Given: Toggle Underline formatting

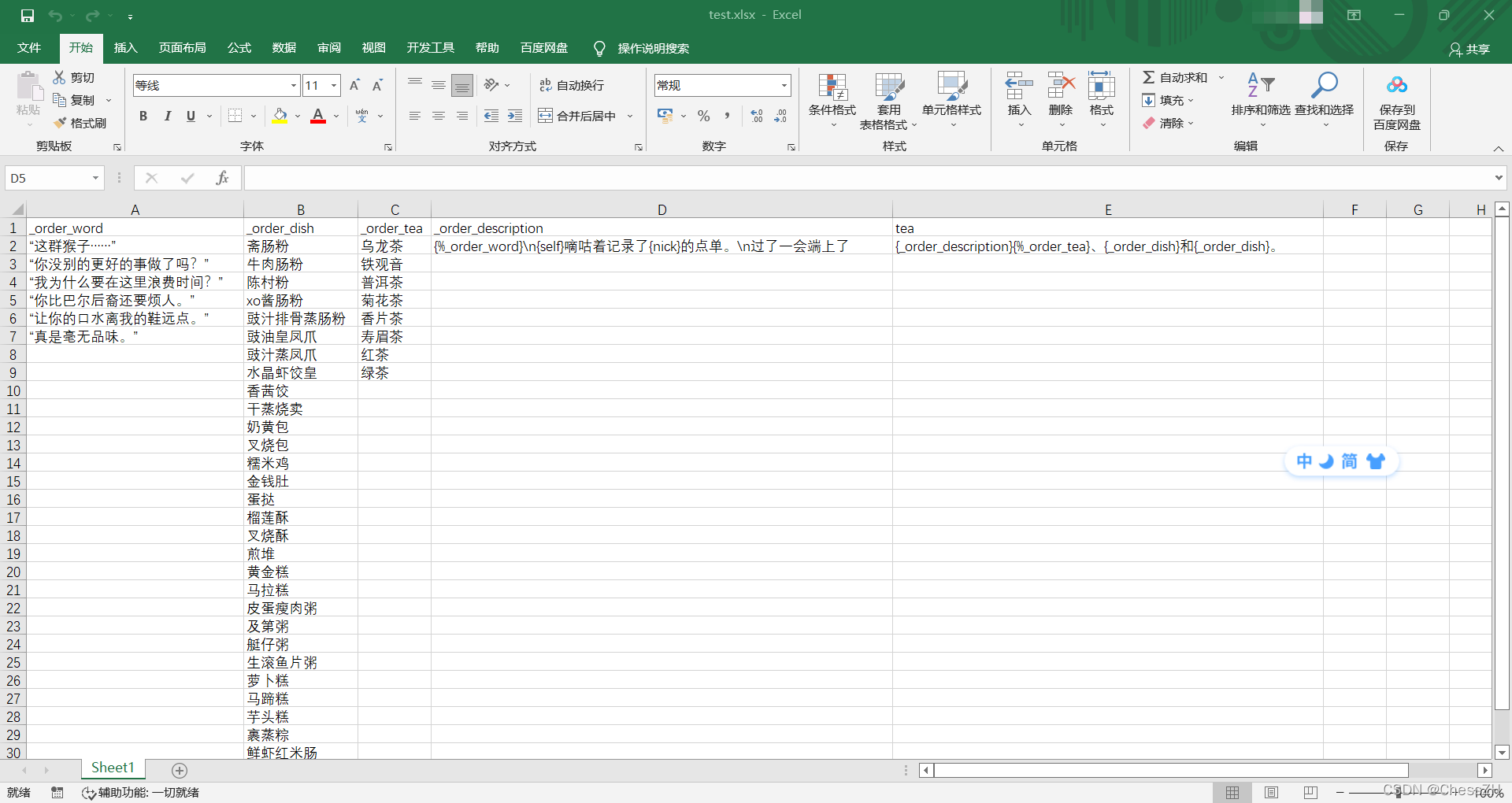Looking at the screenshot, I should 191,116.
